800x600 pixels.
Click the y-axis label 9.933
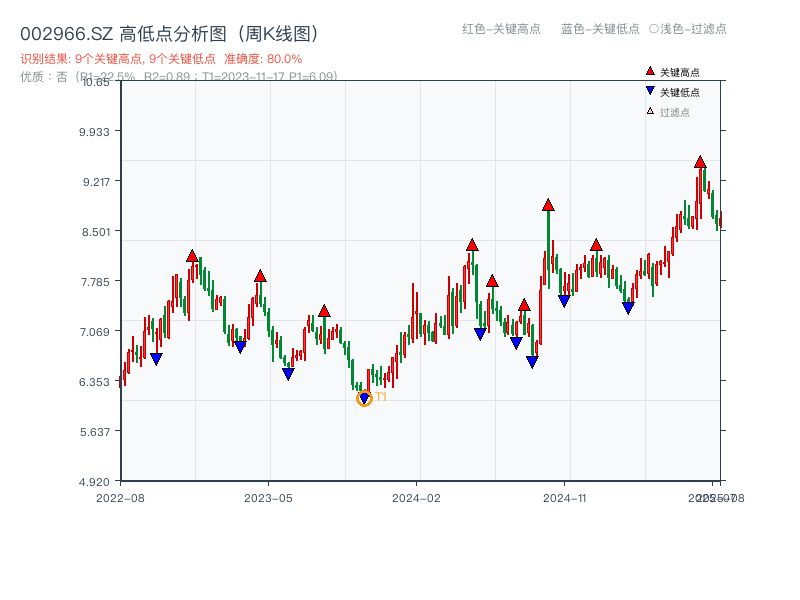[94, 132]
